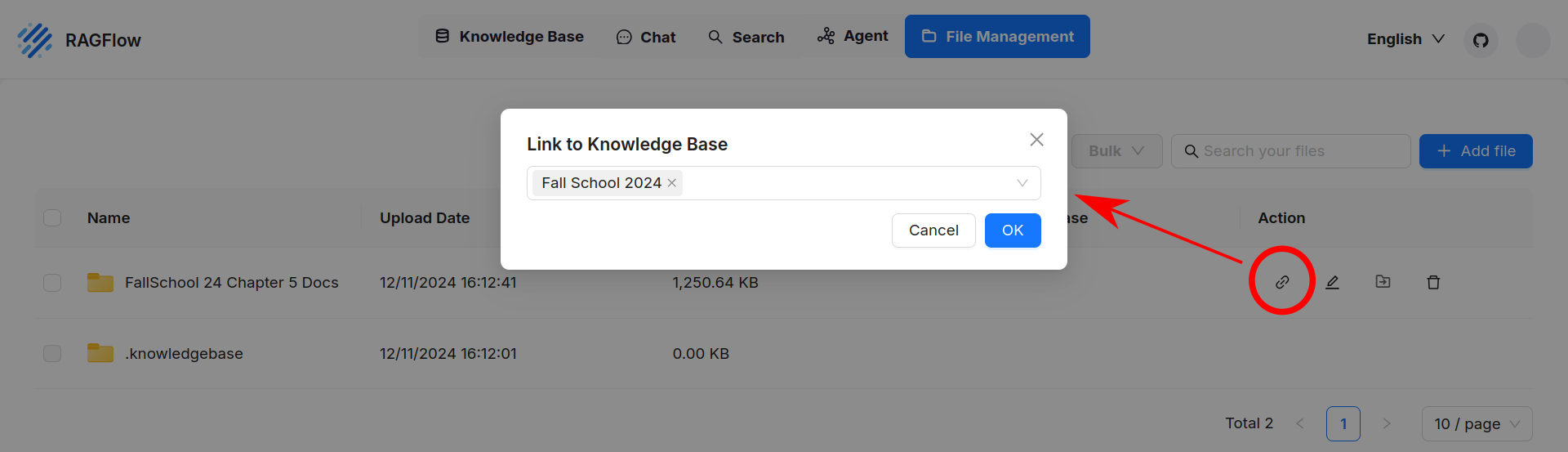Open the GitHub repository icon
The height and width of the screenshot is (452, 1568).
coord(1481,40)
